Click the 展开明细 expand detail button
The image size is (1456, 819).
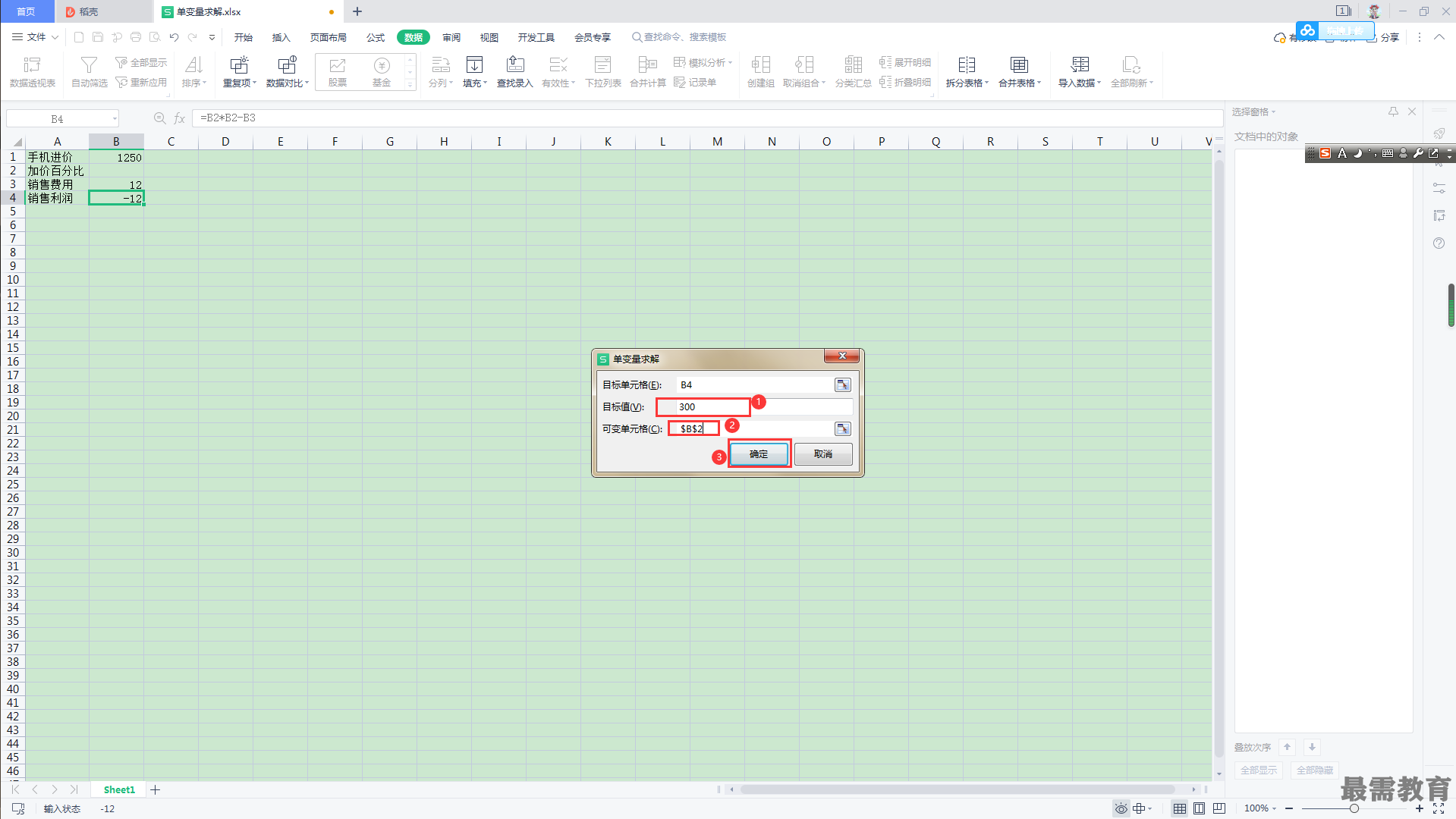coord(904,62)
